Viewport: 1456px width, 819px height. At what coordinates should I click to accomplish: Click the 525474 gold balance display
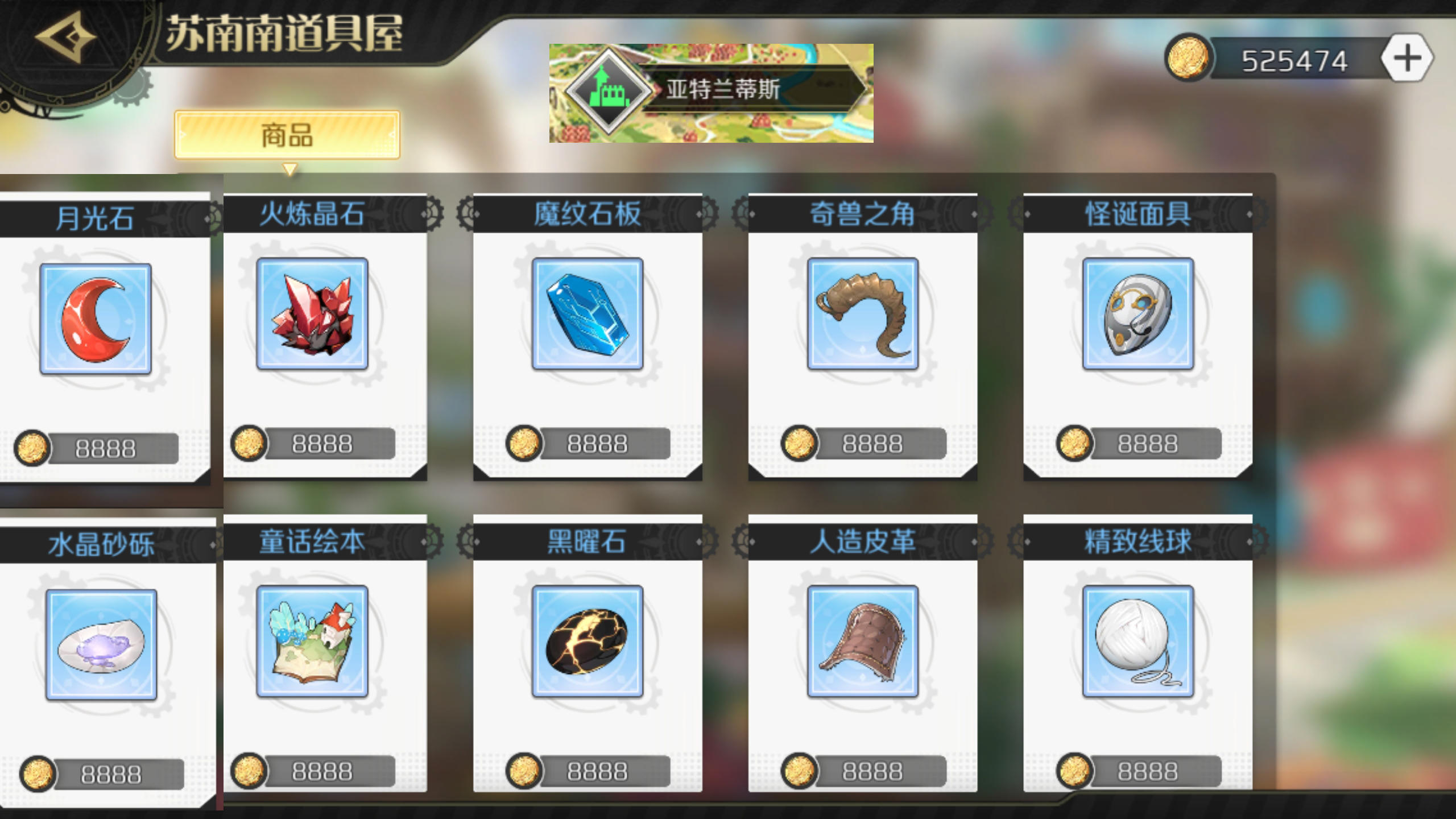click(1294, 60)
